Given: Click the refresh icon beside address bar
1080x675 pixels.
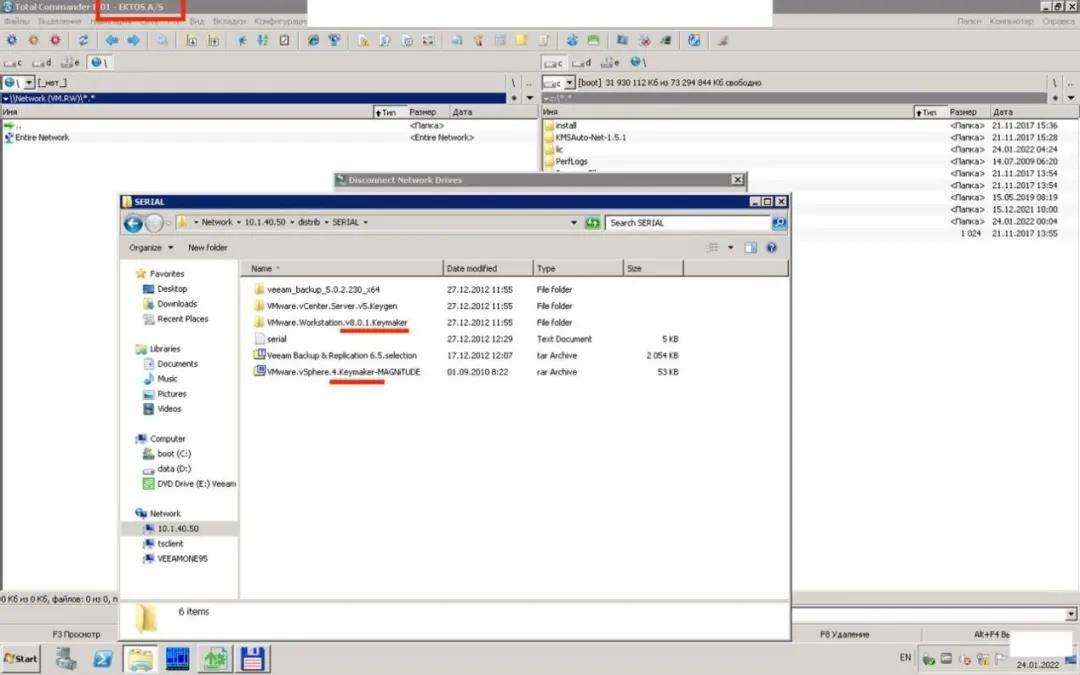Looking at the screenshot, I should click(593, 223).
